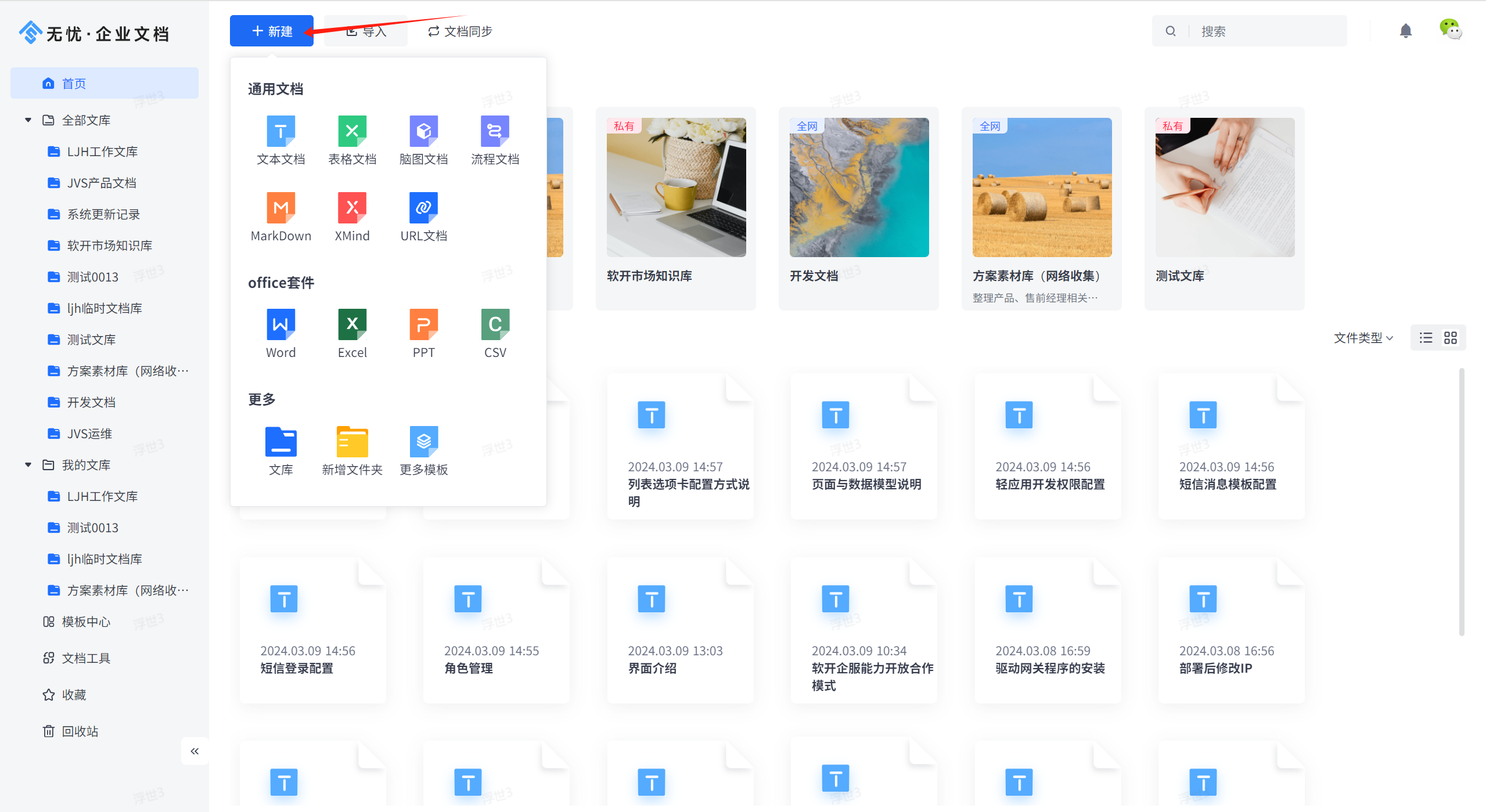Create a new Word file
The width and height of the screenshot is (1486, 812).
coord(281,334)
